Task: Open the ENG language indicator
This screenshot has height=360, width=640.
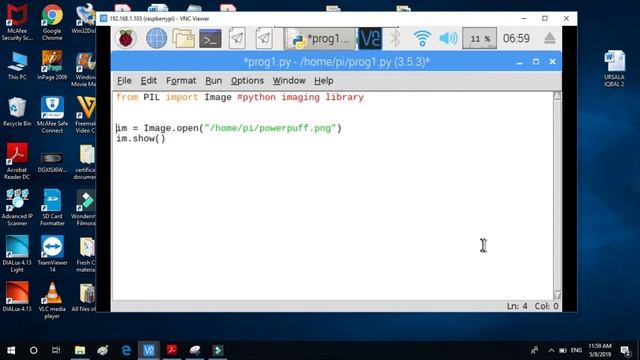Action: [576, 350]
